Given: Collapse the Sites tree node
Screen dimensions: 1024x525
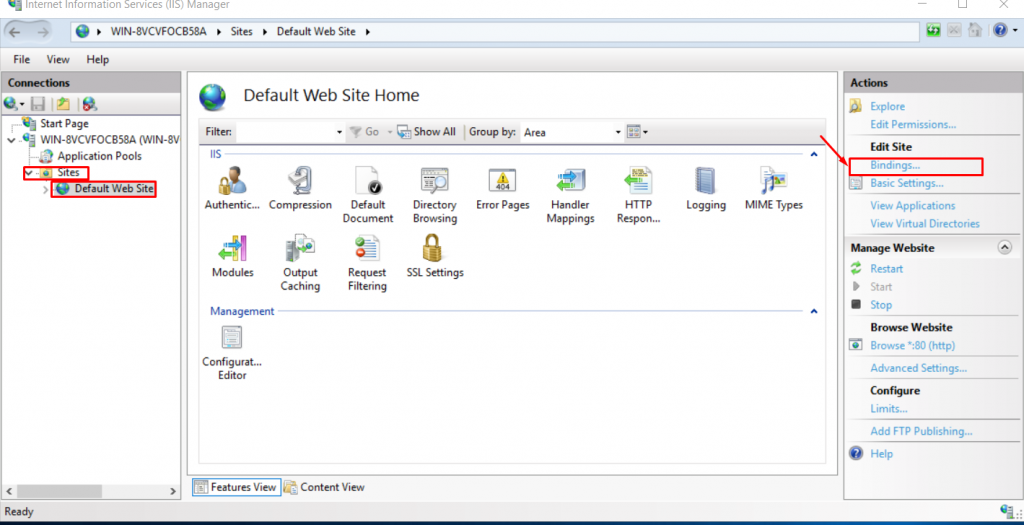Looking at the screenshot, I should (x=29, y=173).
